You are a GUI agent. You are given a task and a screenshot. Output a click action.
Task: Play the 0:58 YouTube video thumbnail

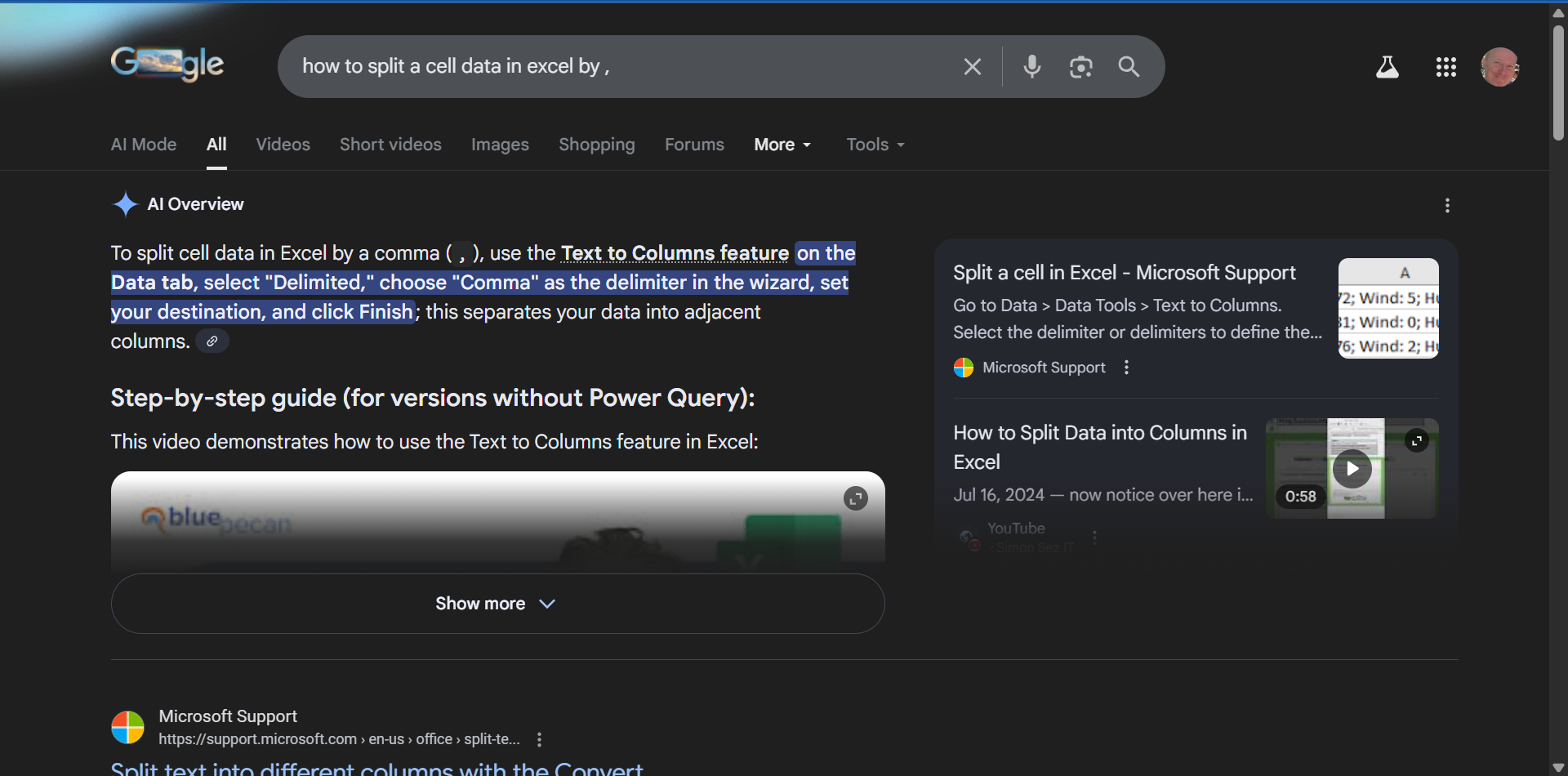[1352, 469]
